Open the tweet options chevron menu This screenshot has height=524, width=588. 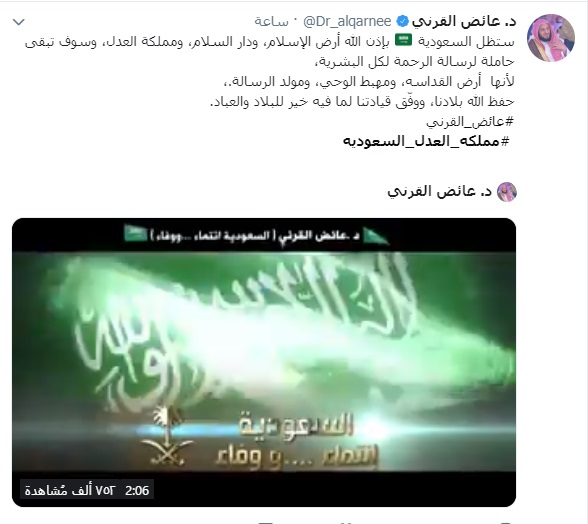click(x=19, y=22)
